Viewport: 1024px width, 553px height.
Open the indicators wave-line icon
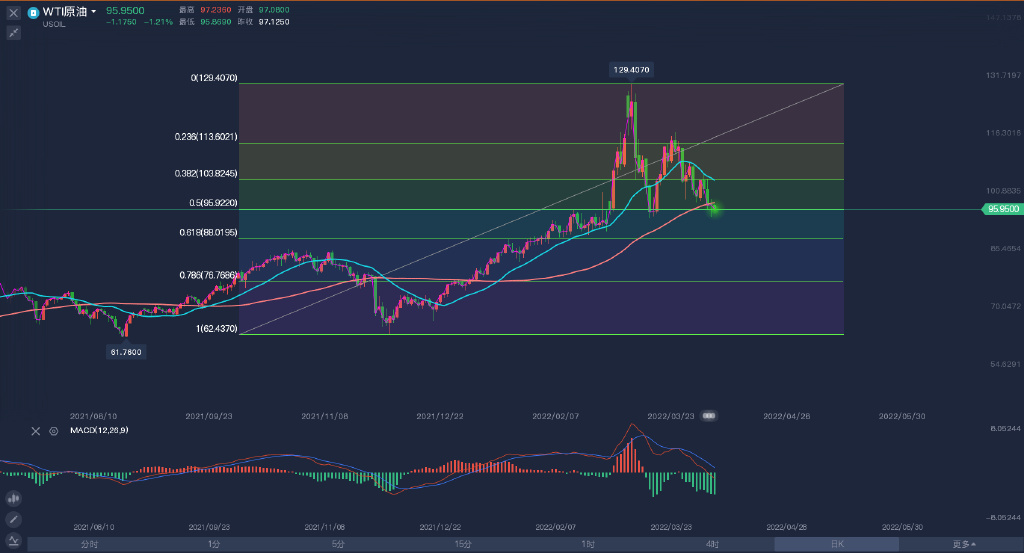pos(13,540)
